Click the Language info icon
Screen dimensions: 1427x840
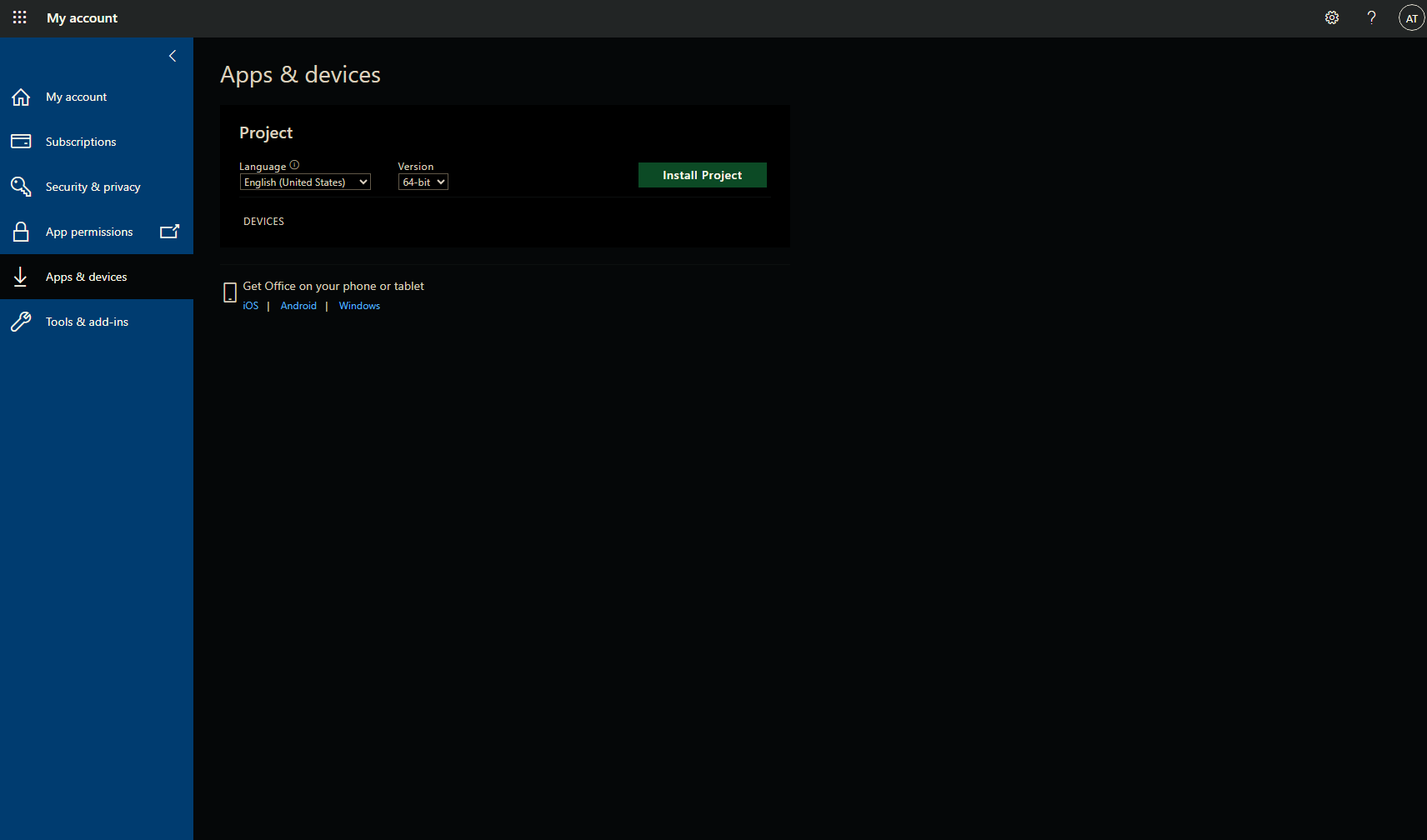[294, 165]
